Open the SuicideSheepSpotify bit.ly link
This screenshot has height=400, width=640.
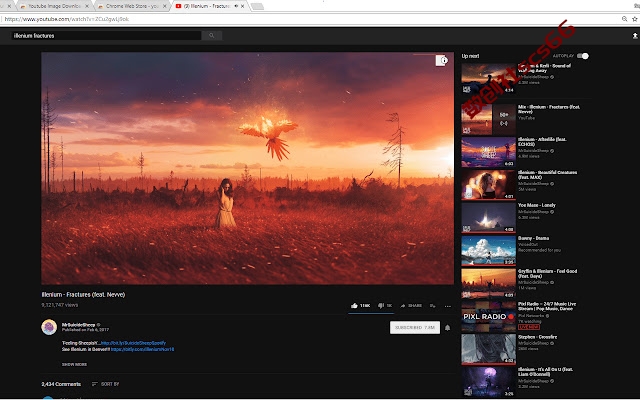click(x=133, y=343)
